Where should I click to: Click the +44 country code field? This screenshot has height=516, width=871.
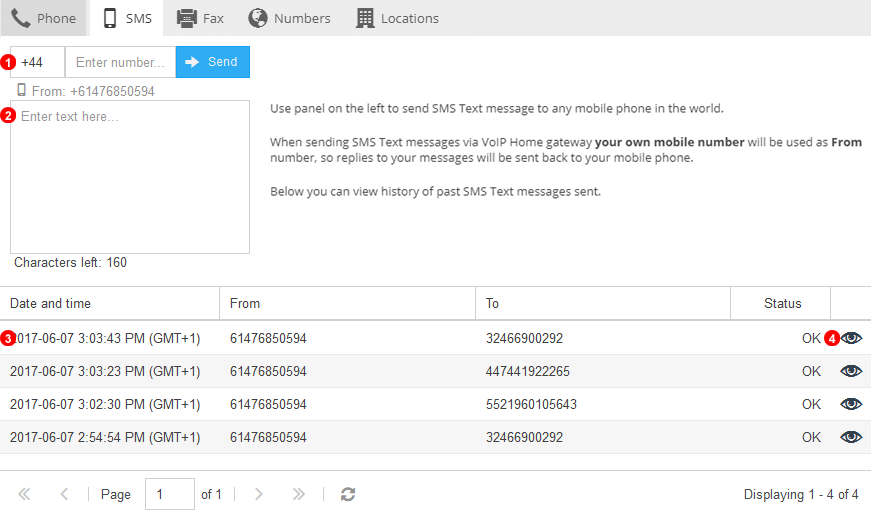(x=37, y=62)
